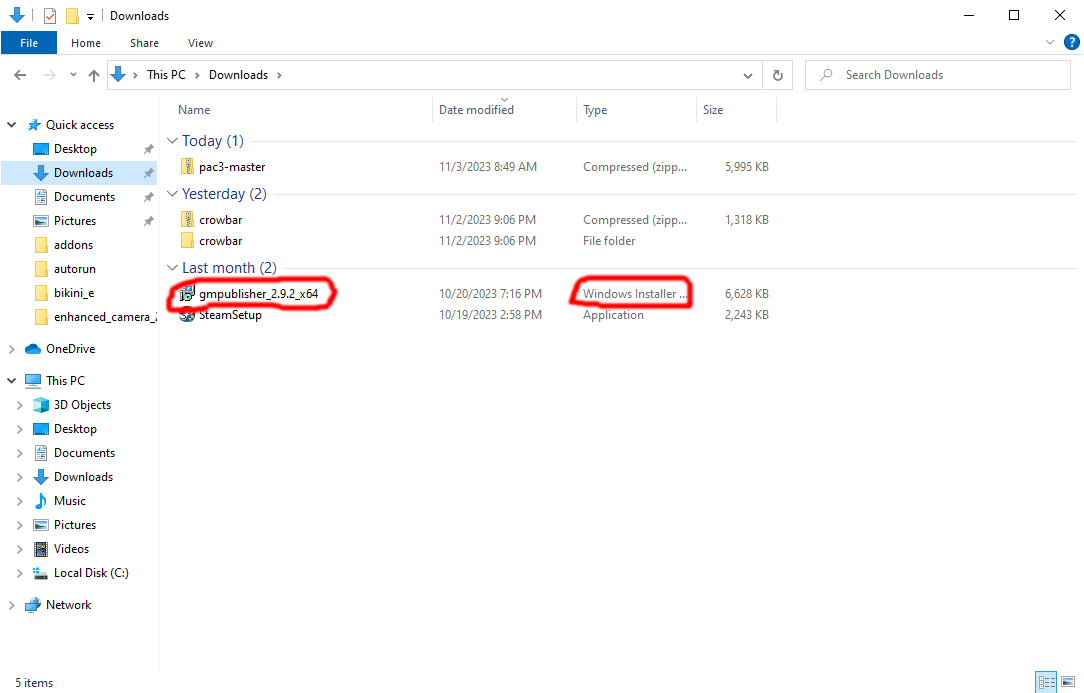
Task: Open Help with the question mark icon
Action: (1071, 42)
